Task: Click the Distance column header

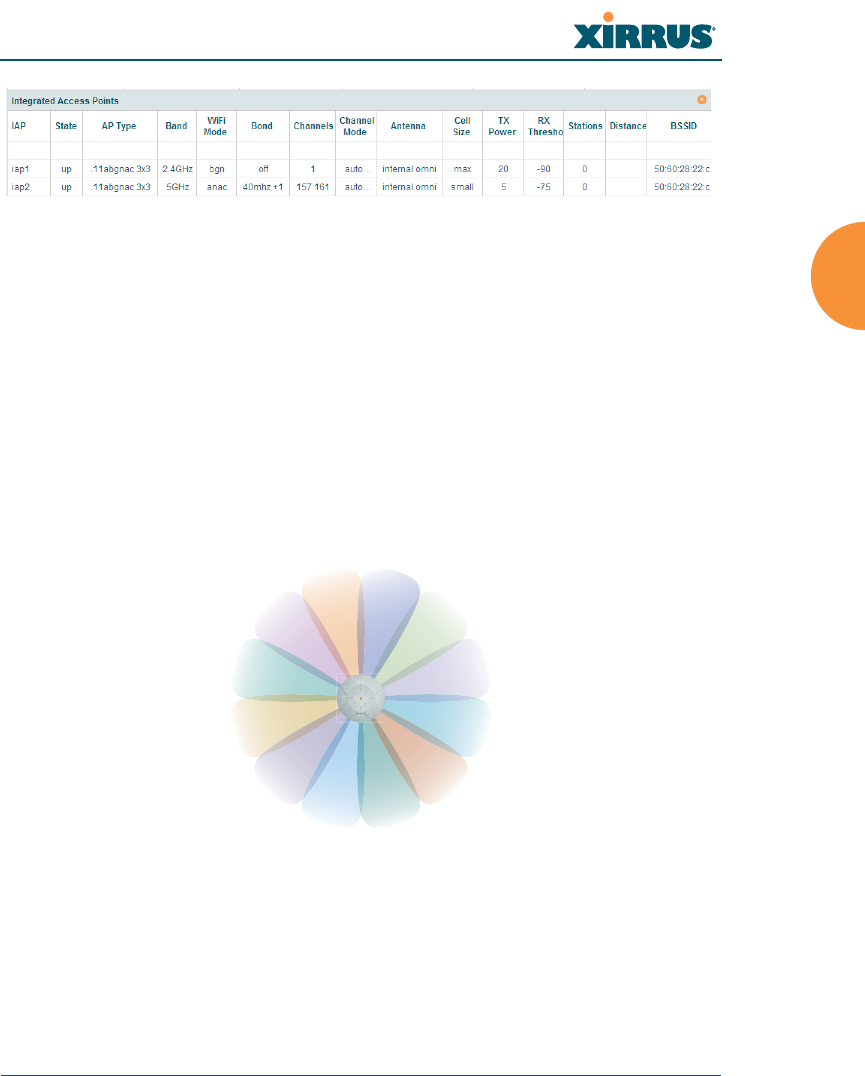Action: pyautogui.click(x=628, y=126)
